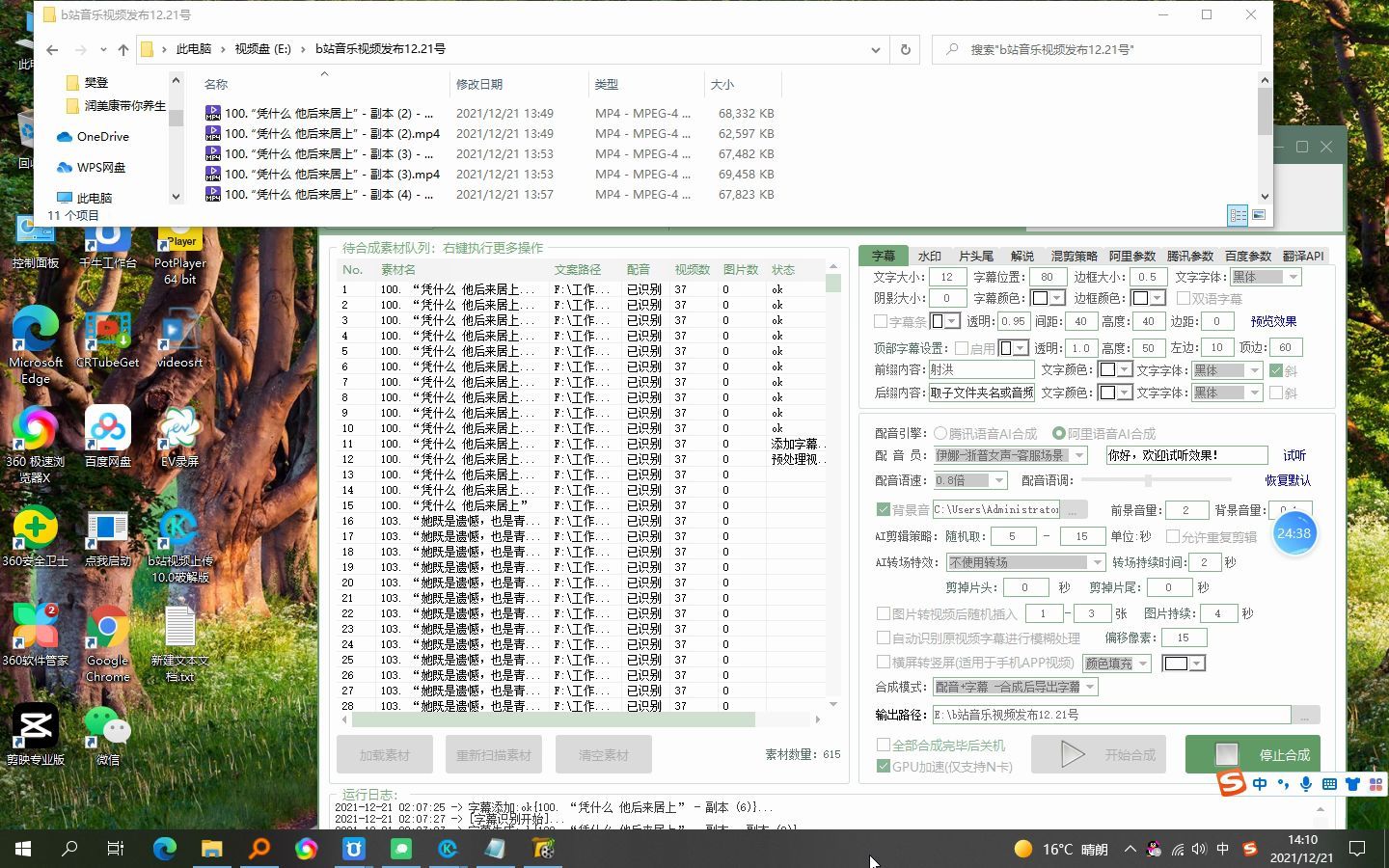This screenshot has height=868, width=1389.
Task: Open 边框颜色 color picker
Action: tap(1148, 298)
